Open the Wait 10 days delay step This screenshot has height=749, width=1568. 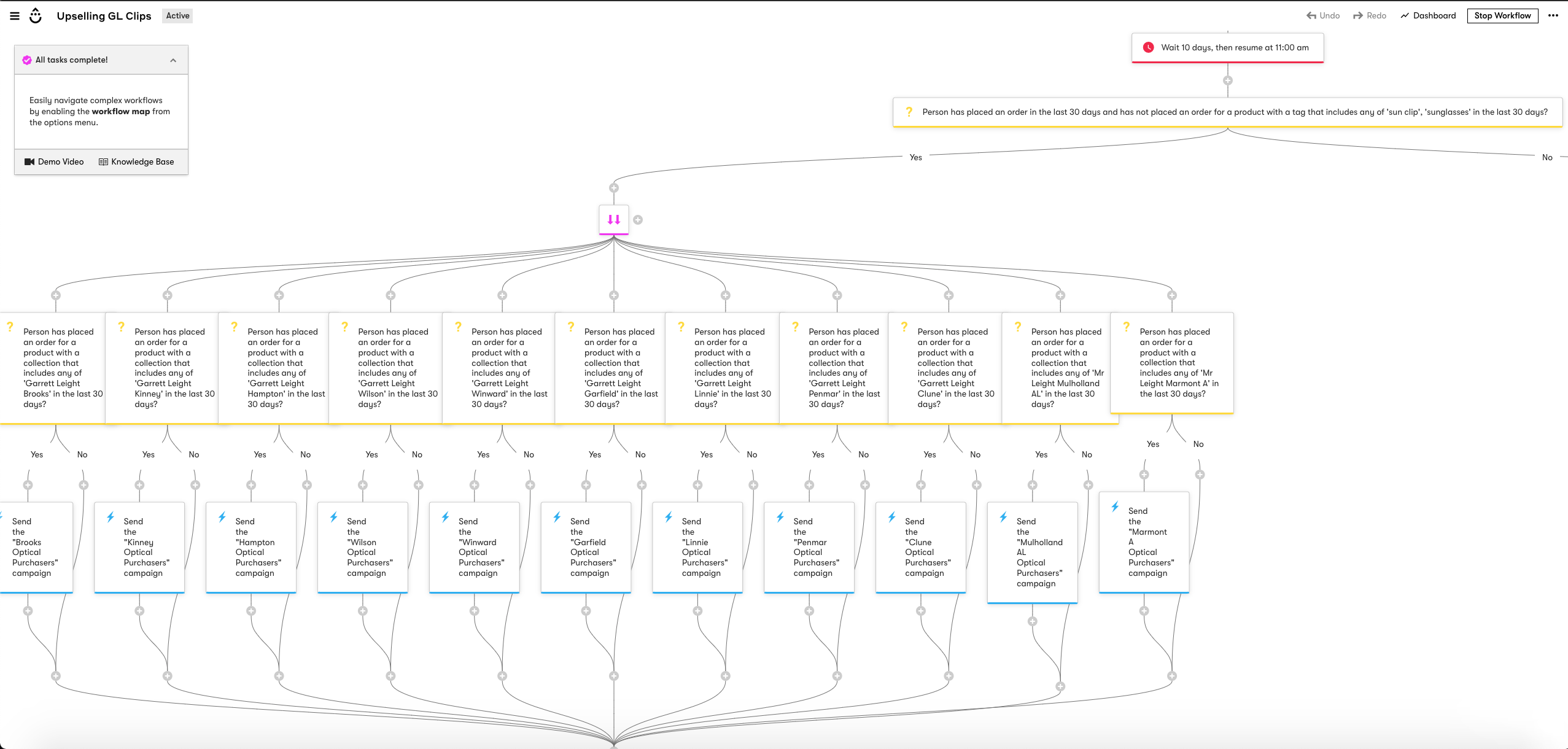(1227, 47)
